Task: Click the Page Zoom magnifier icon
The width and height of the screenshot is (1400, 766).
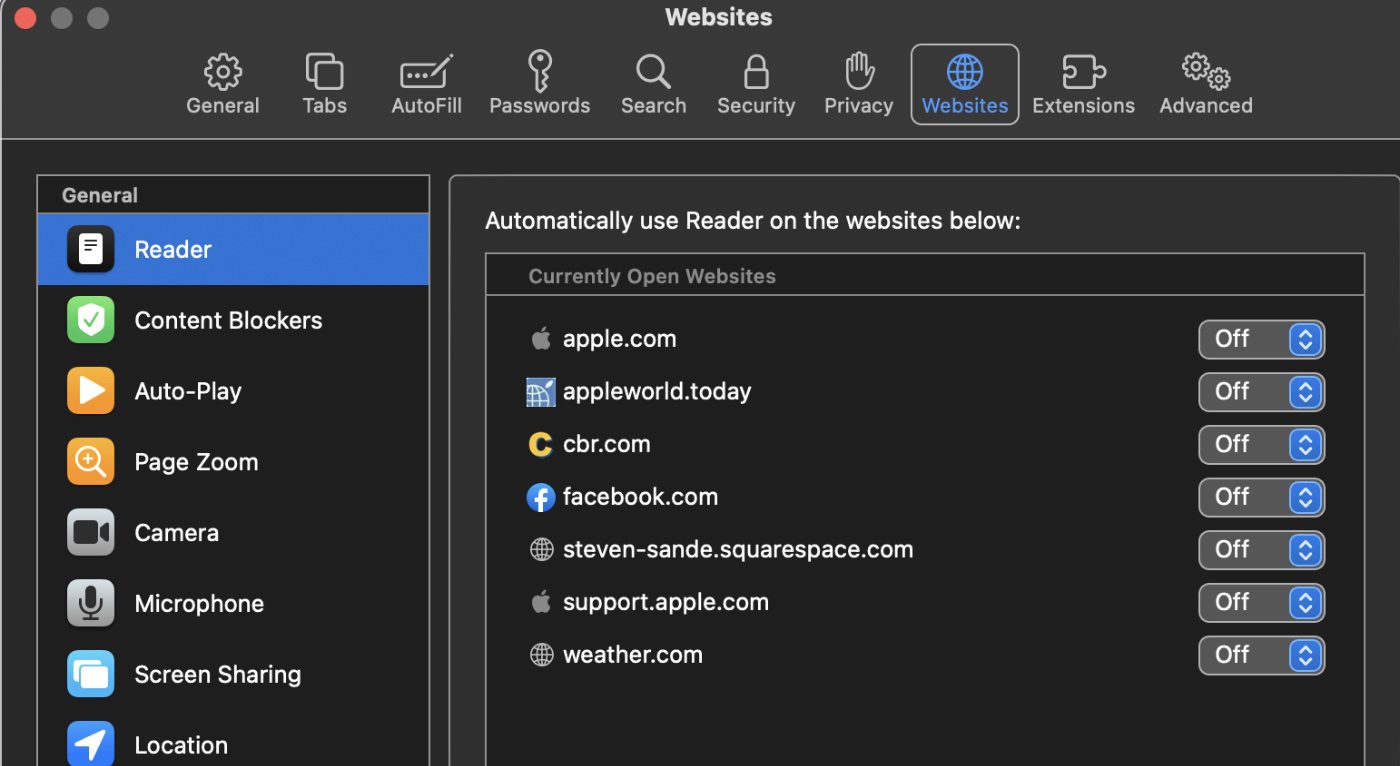Action: [91, 462]
